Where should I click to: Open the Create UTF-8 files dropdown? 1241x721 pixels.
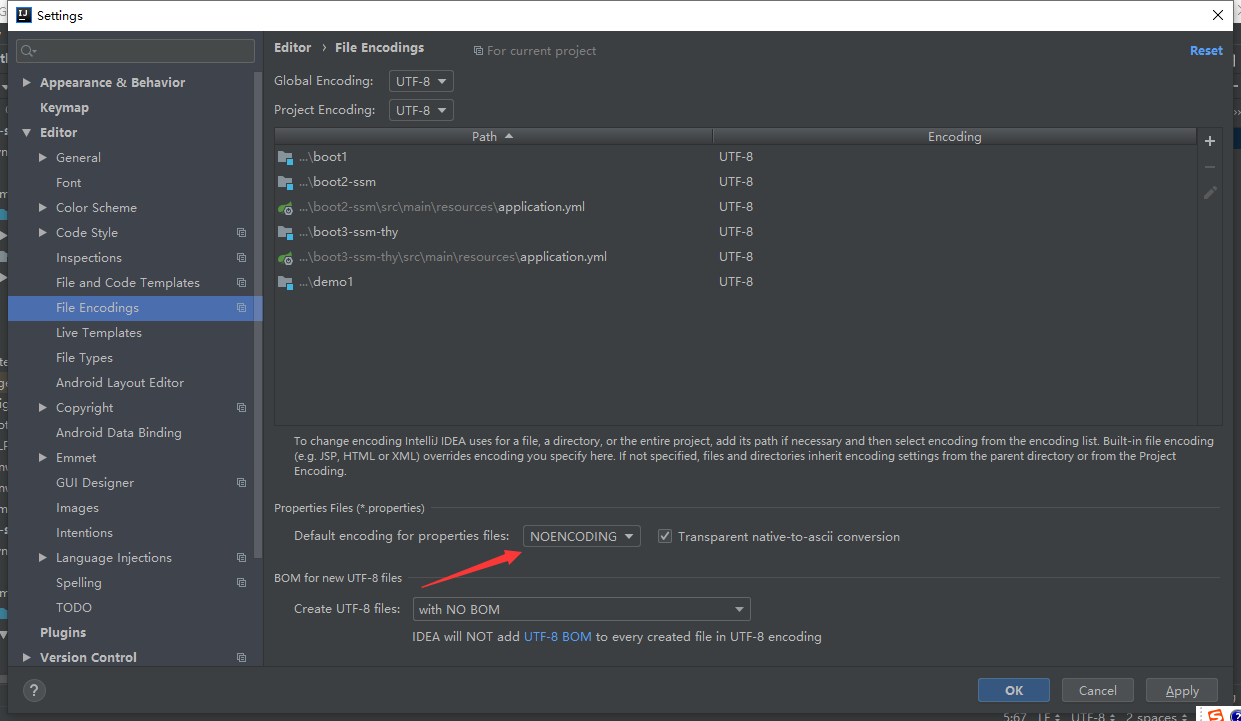[581, 609]
